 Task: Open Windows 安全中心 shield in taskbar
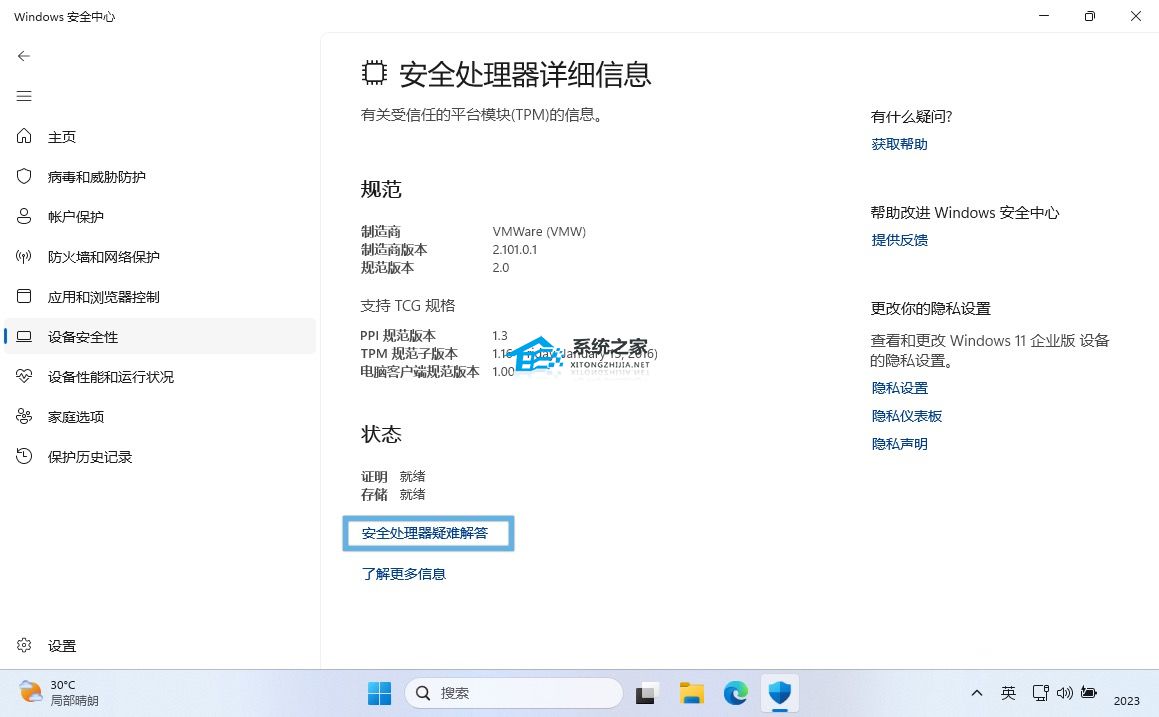(780, 692)
